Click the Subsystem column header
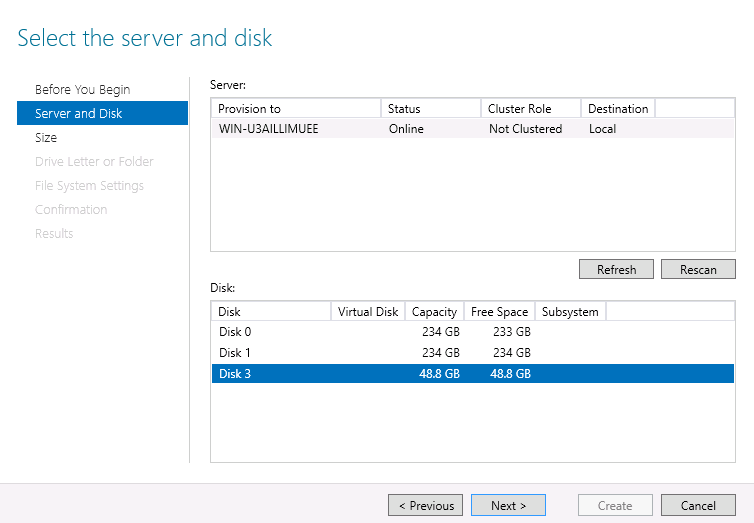754x523 pixels. 570,311
